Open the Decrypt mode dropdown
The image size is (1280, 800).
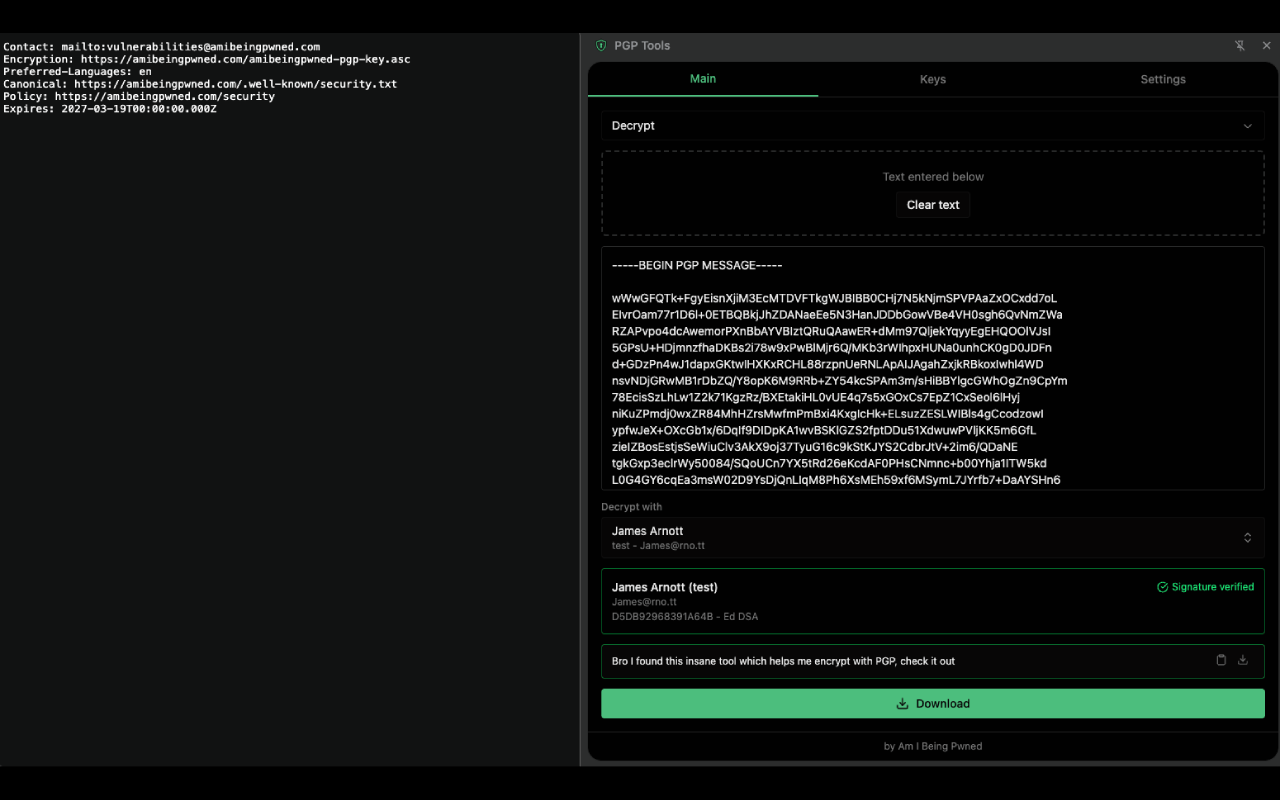click(x=932, y=125)
